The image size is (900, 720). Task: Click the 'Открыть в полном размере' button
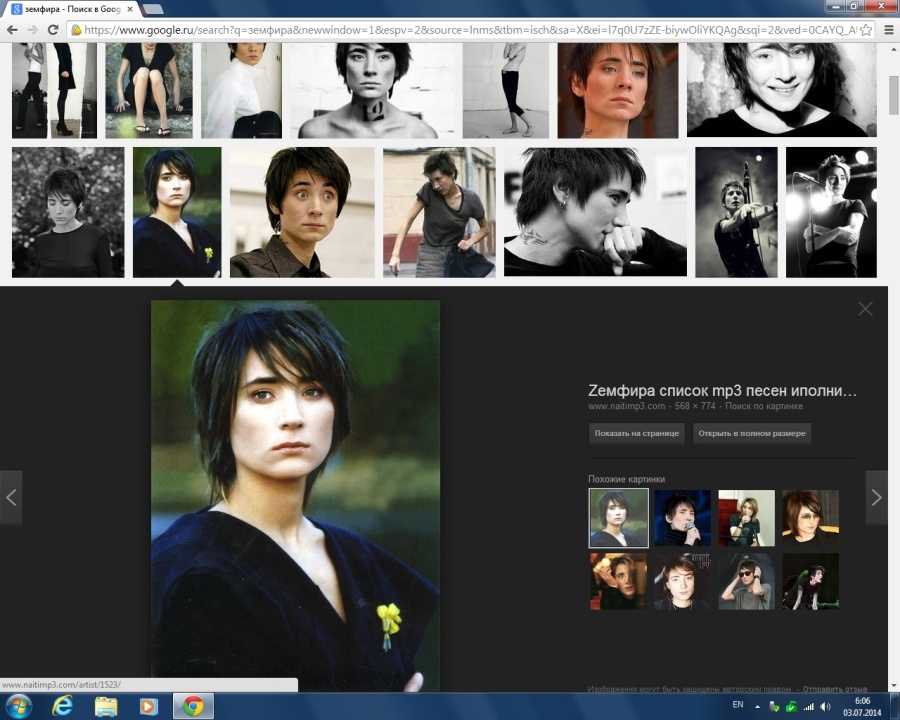tap(752, 433)
